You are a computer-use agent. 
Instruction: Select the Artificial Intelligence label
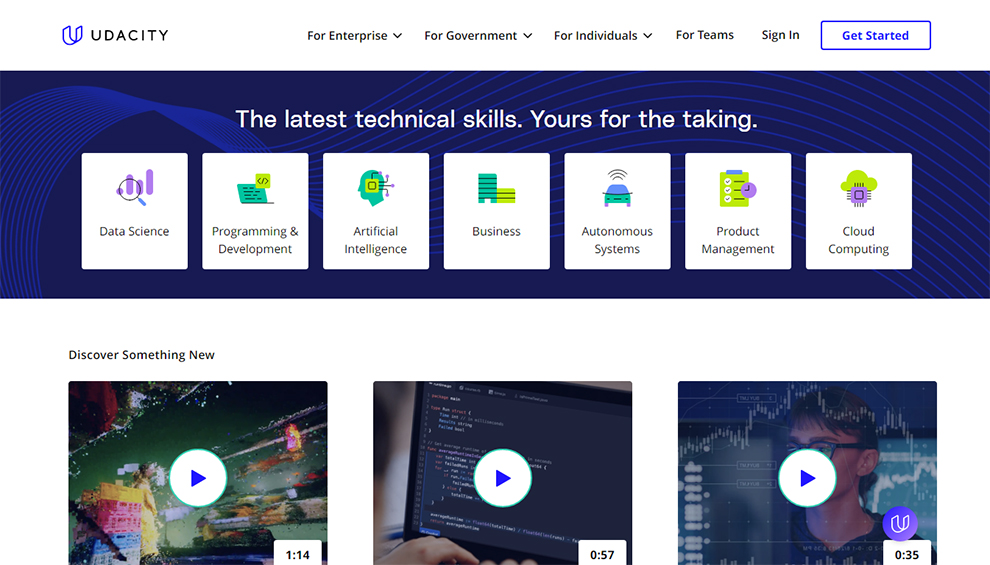[376, 240]
